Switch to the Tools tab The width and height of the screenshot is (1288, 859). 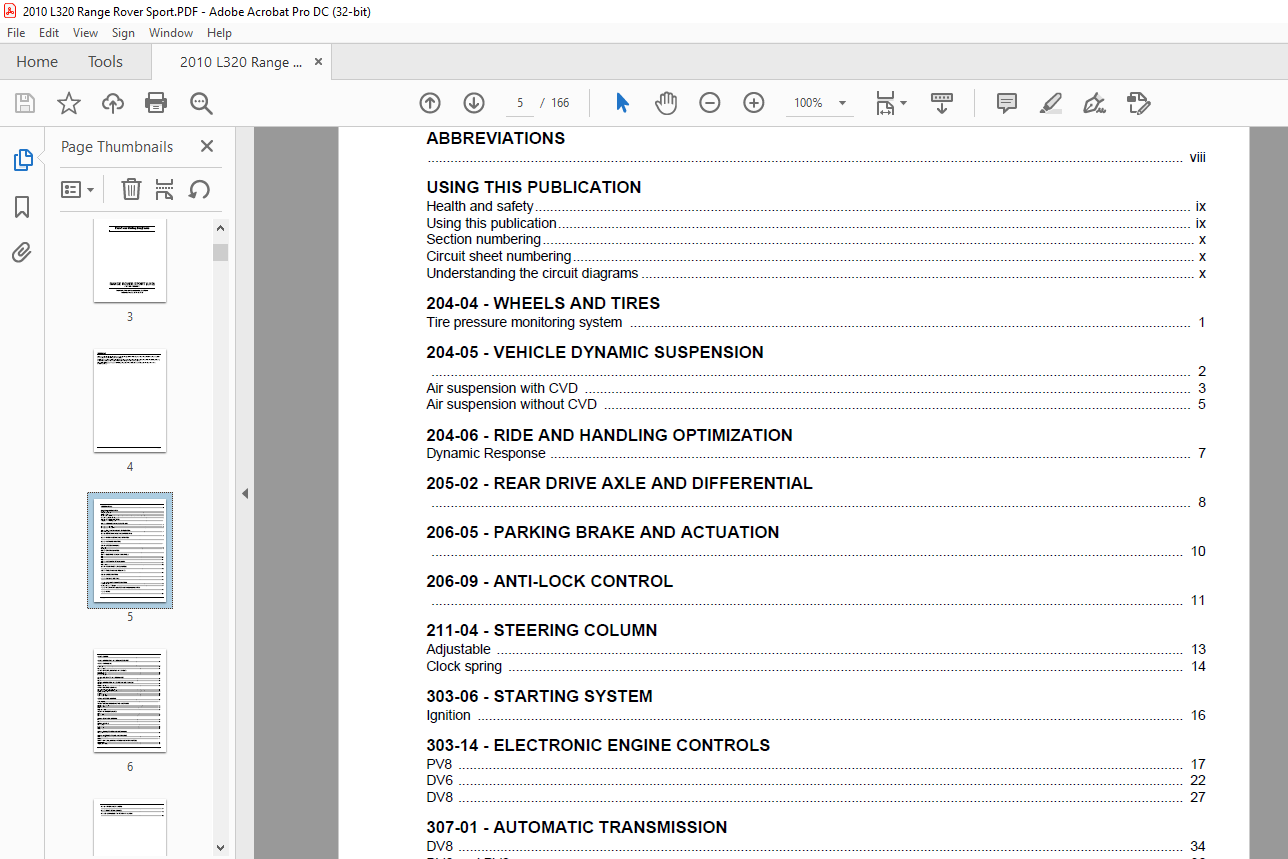click(x=105, y=62)
